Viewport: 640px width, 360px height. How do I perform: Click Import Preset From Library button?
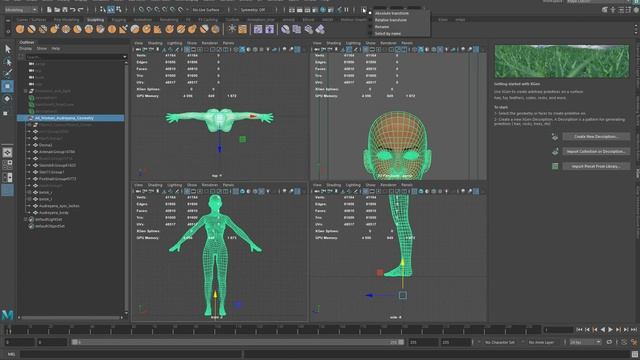(596, 166)
